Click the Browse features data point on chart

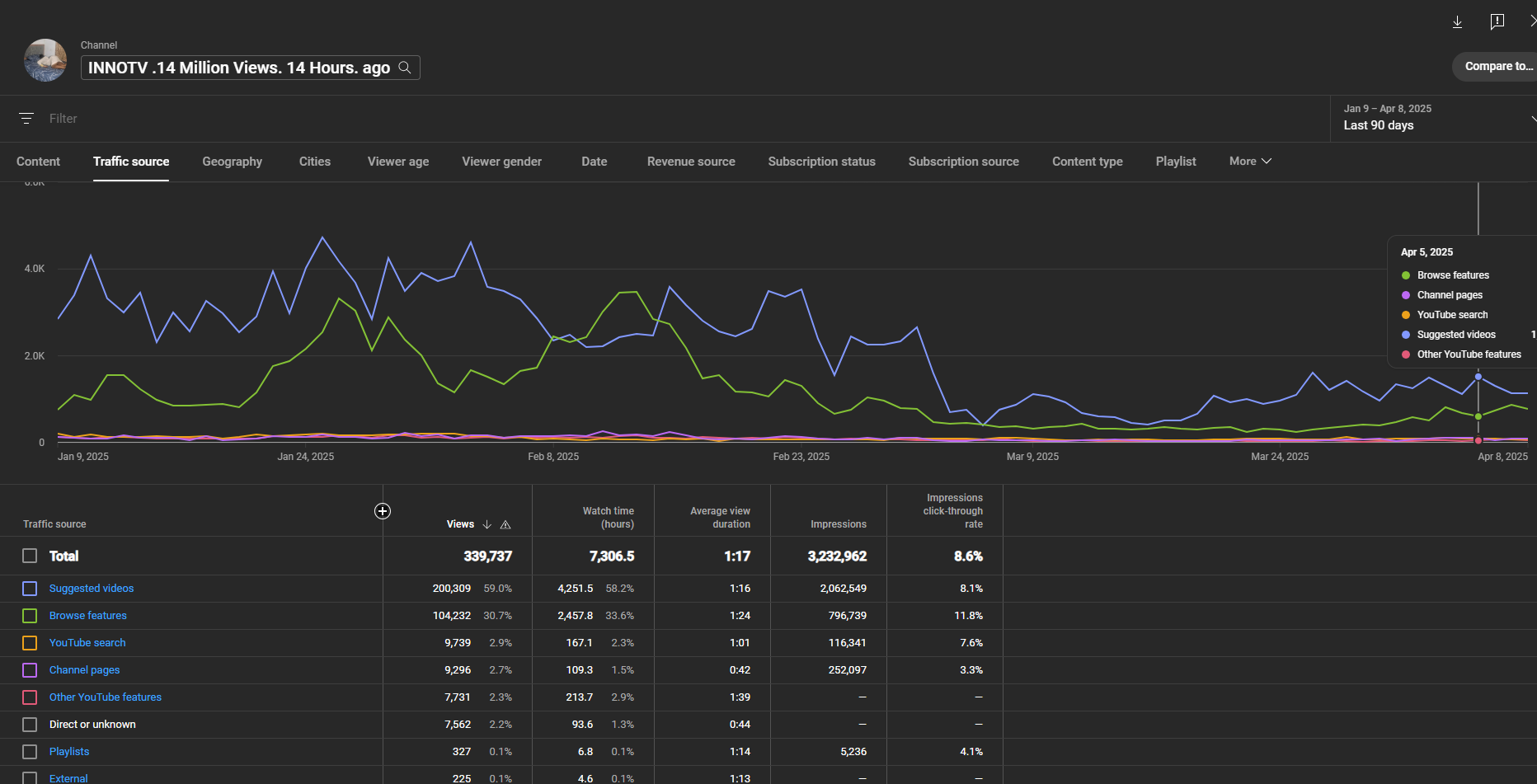(x=1478, y=416)
